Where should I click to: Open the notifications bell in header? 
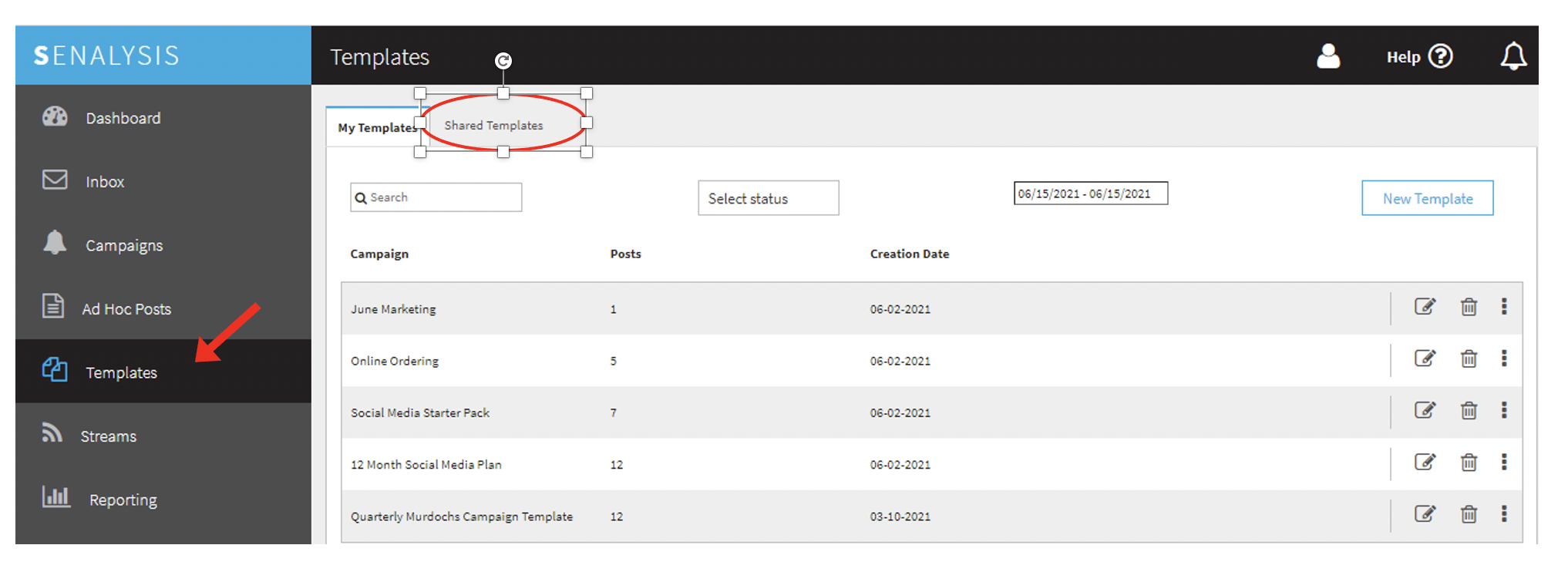[1513, 56]
